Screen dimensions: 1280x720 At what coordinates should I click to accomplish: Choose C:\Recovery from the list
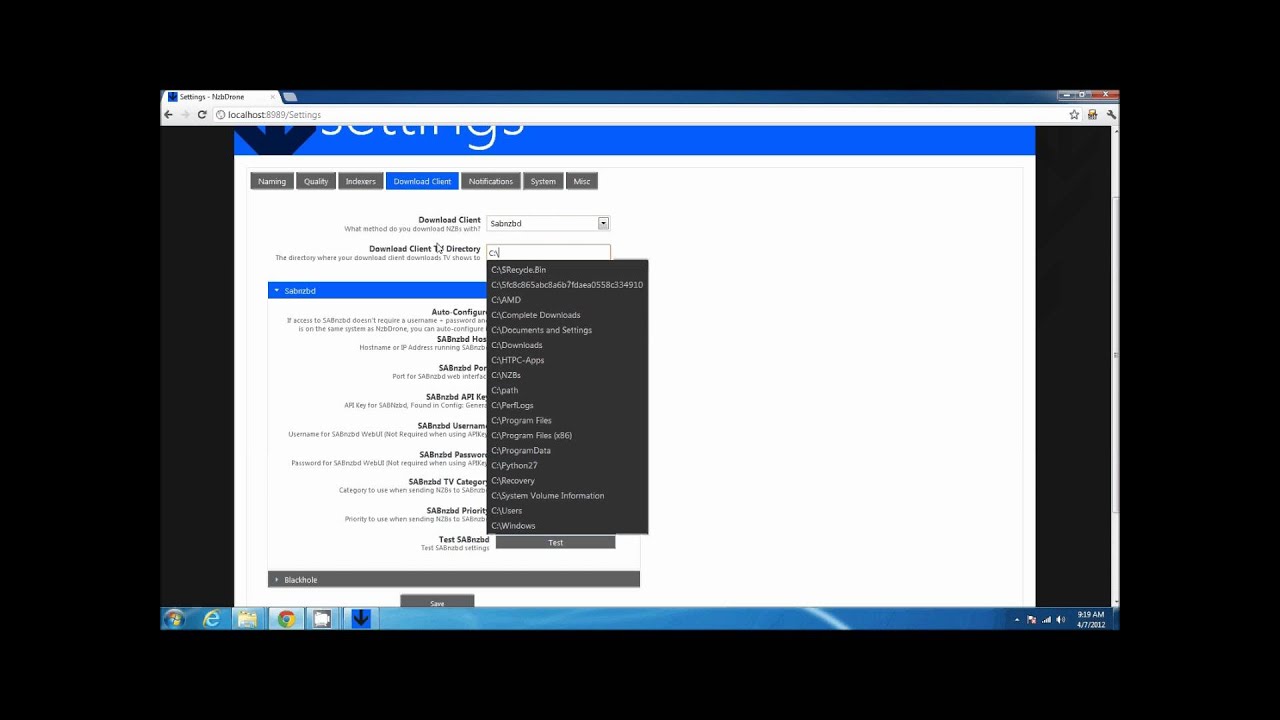[x=567, y=480]
